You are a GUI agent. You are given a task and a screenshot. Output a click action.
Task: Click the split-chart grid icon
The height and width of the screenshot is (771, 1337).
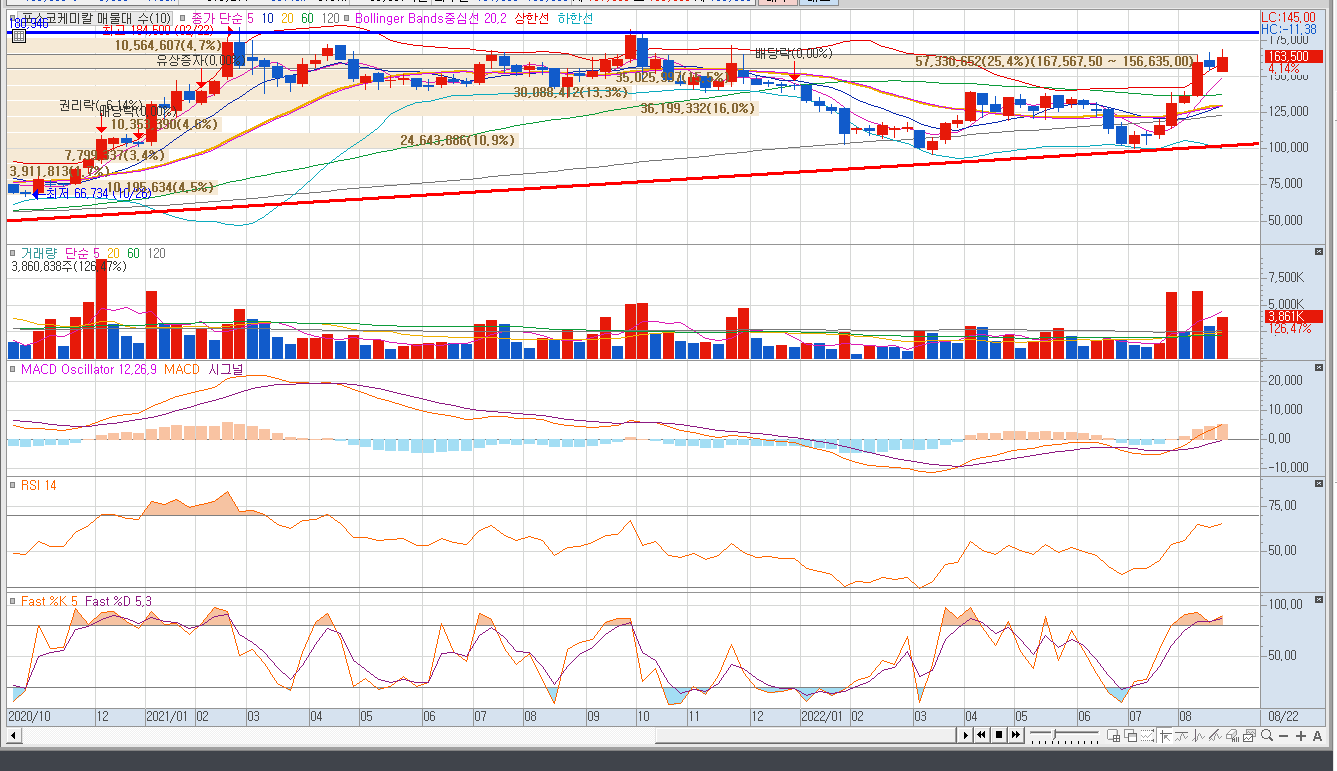(x=1113, y=735)
